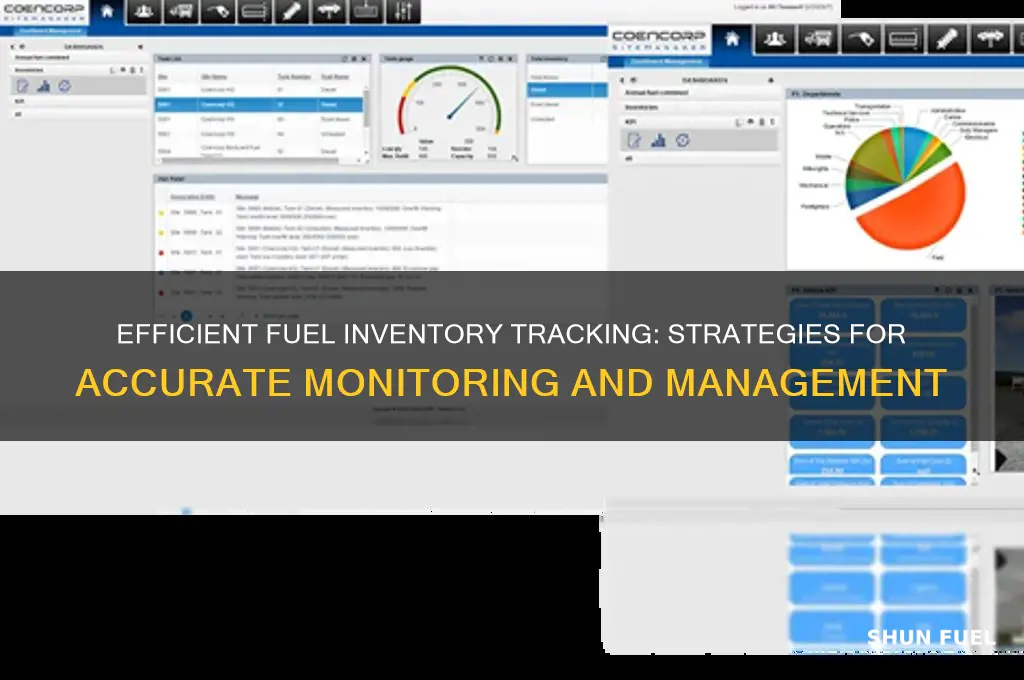
Task: Open the sliders settings icon in the left window toolbar
Action: click(404, 12)
